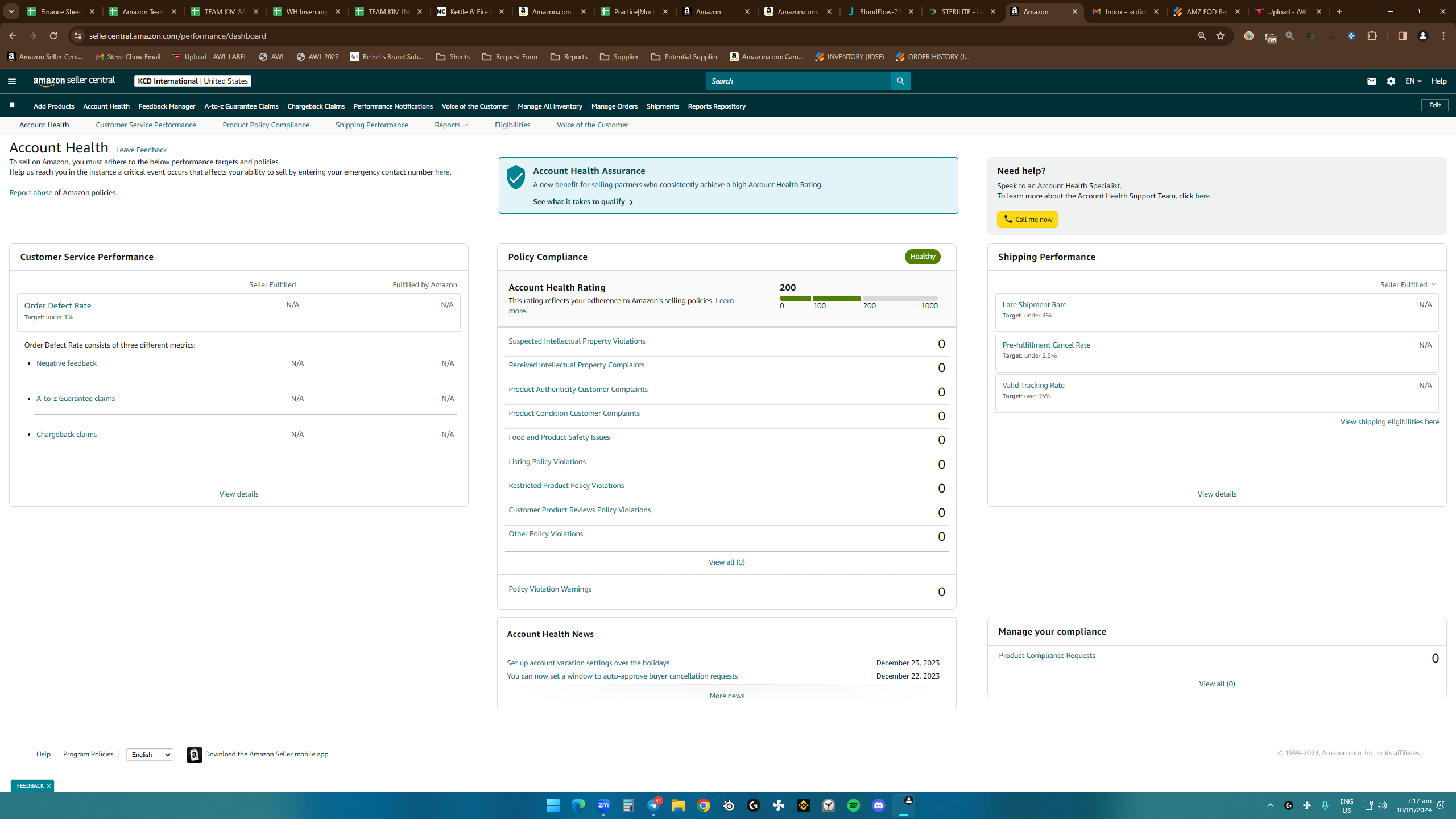Screen dimensions: 1456x819
Task: Open the Reports bookmark folder
Action: tap(569, 57)
